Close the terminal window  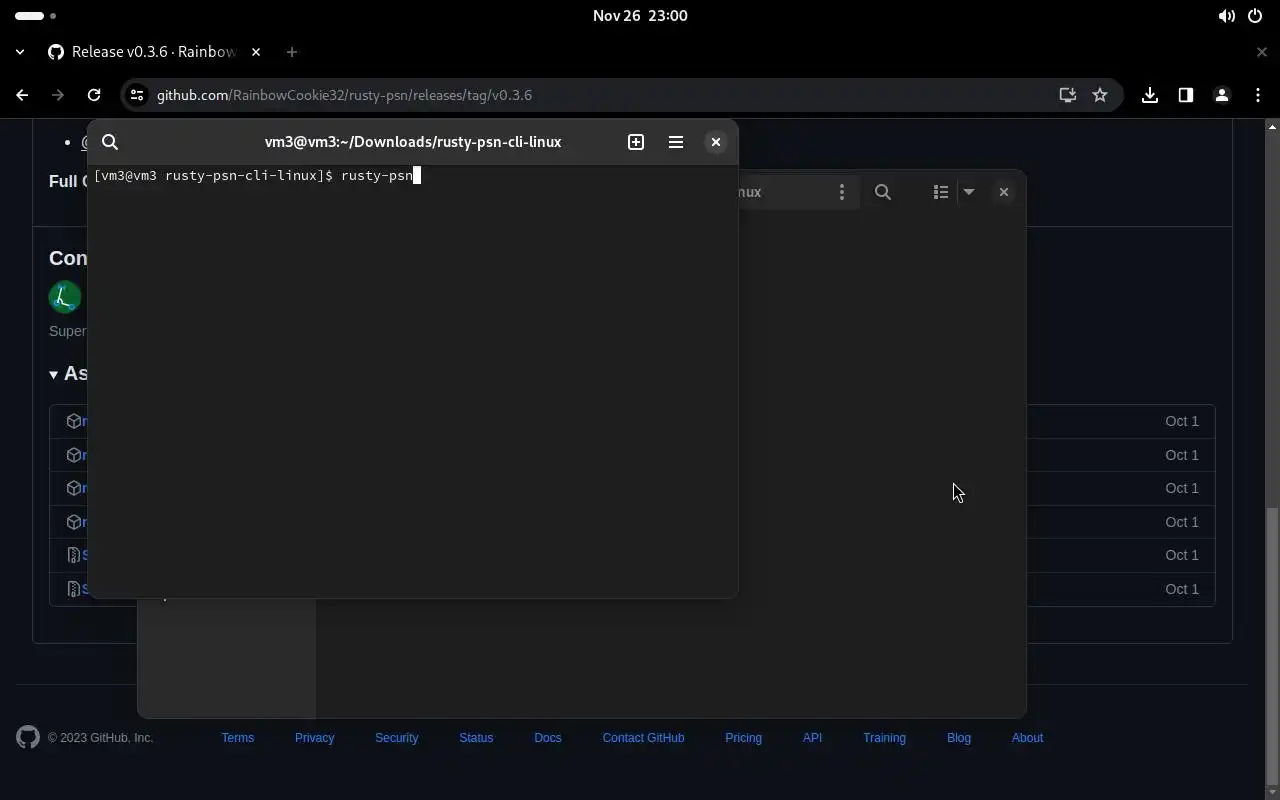coord(716,142)
